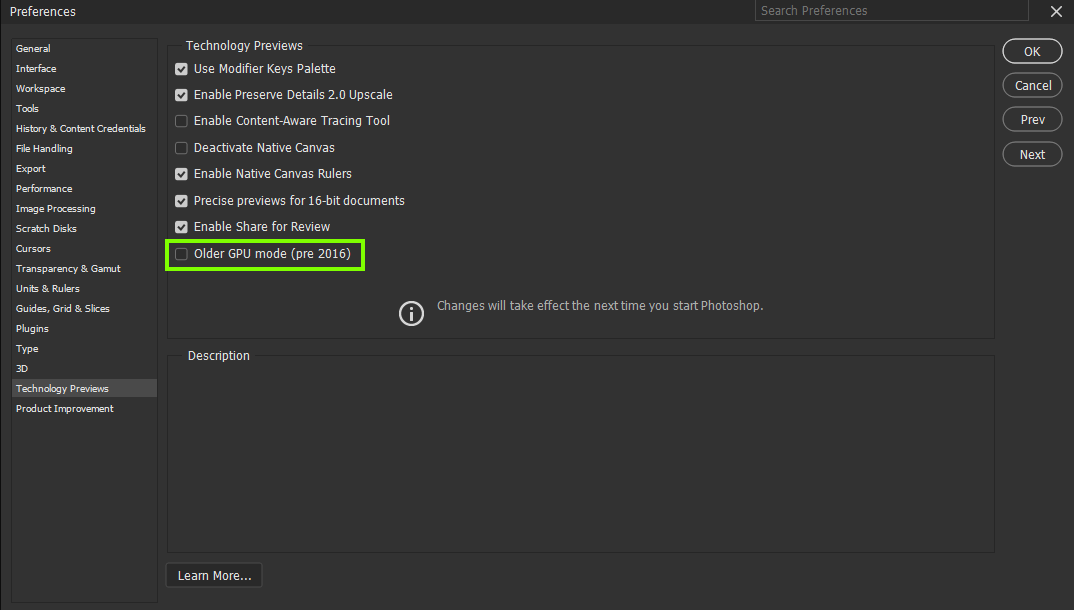Confirm preferences with the OK button
Viewport: 1074px width, 610px height.
click(1032, 51)
